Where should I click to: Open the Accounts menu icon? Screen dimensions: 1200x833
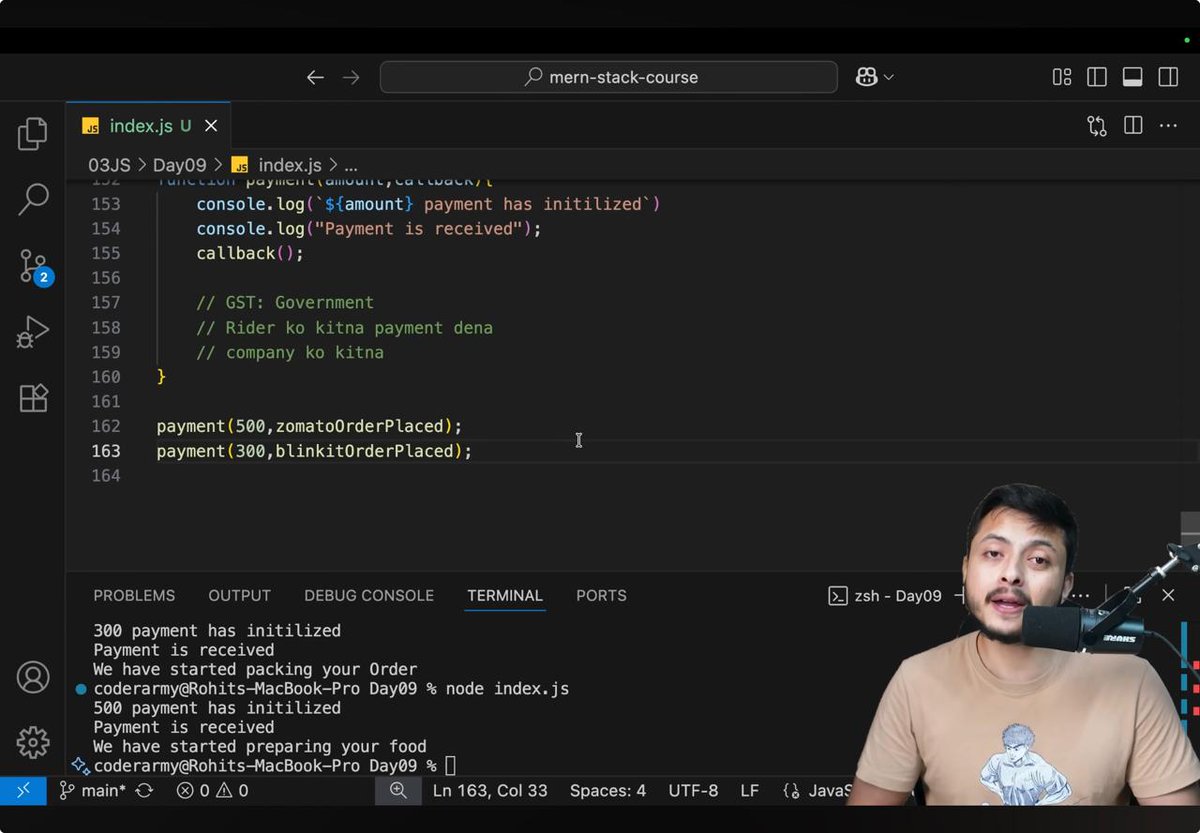(x=33, y=677)
